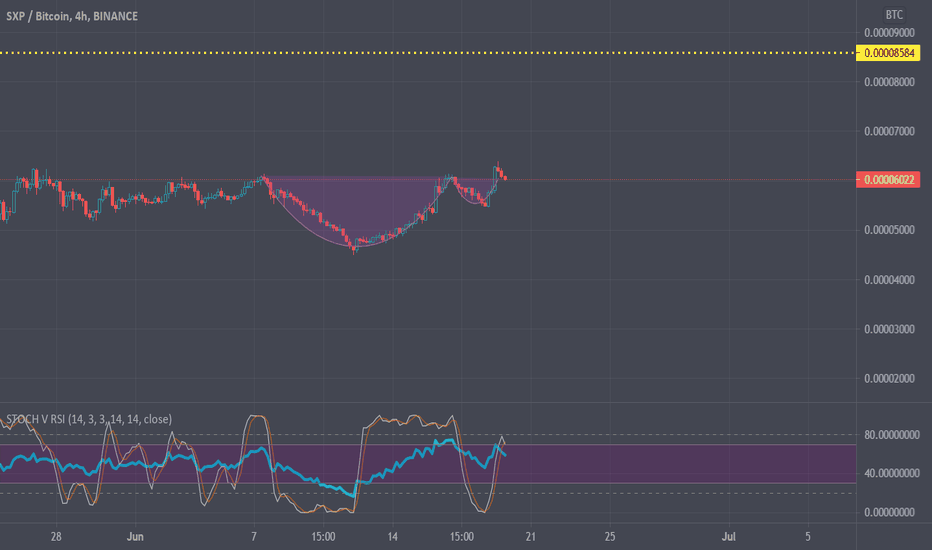Click the Jun label on time axis
Image resolution: width=932 pixels, height=550 pixels.
[135, 537]
